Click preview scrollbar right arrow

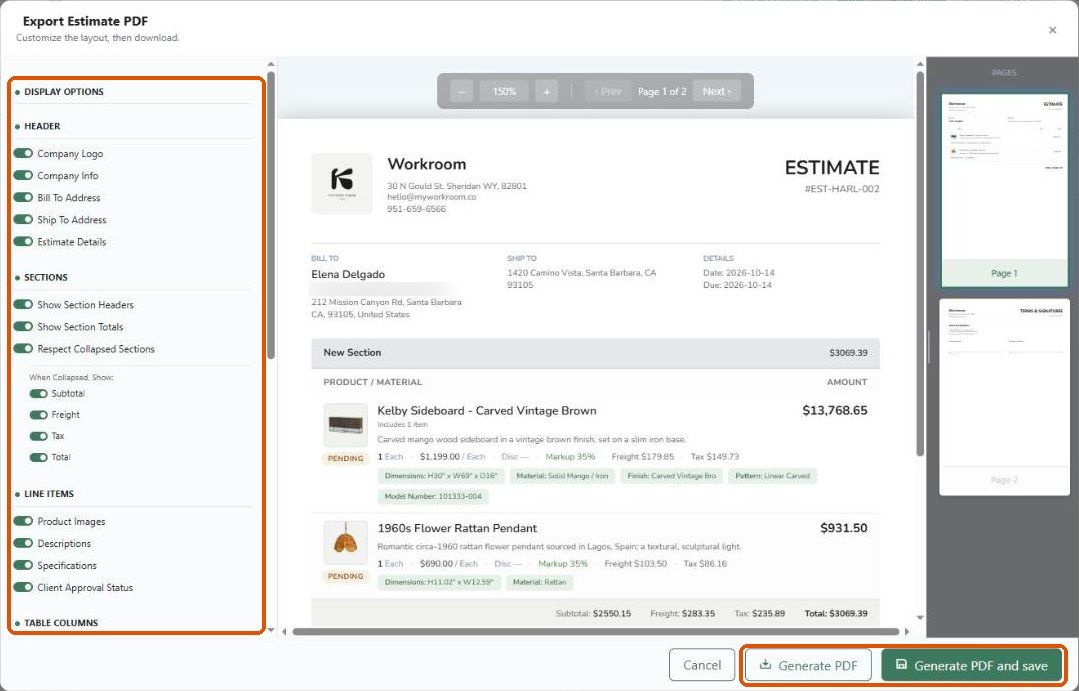907,631
